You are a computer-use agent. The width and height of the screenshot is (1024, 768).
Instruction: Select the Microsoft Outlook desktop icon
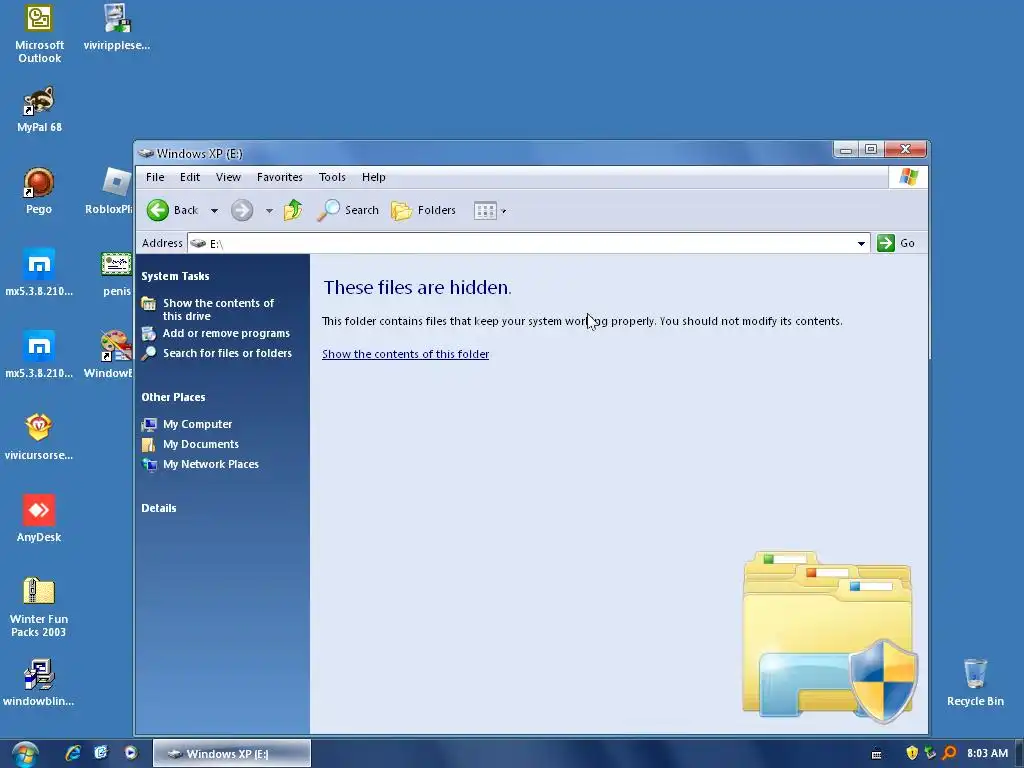click(x=39, y=34)
